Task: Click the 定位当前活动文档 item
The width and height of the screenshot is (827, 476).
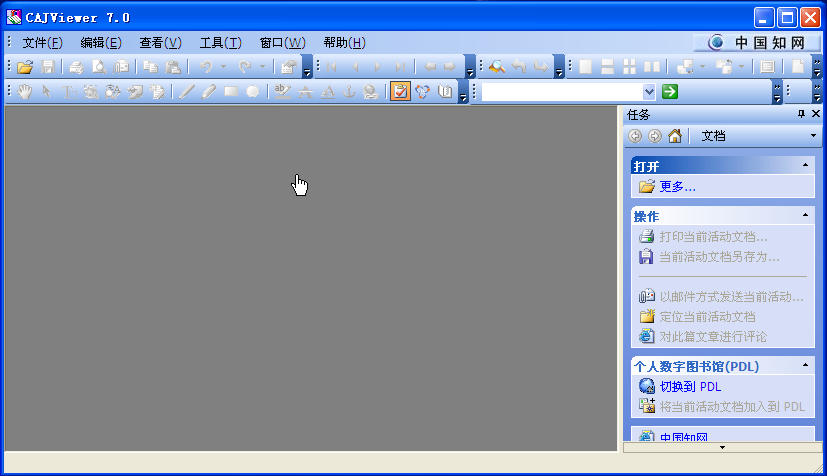Action: click(707, 317)
